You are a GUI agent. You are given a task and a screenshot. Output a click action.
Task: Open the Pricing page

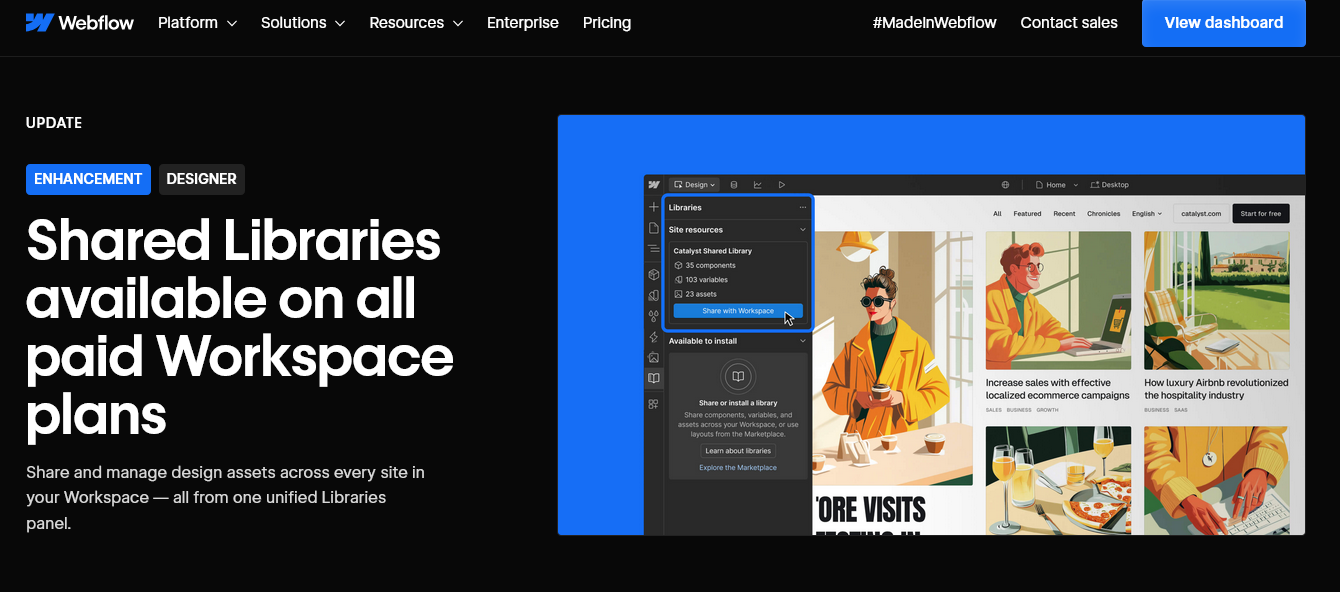[x=607, y=22]
